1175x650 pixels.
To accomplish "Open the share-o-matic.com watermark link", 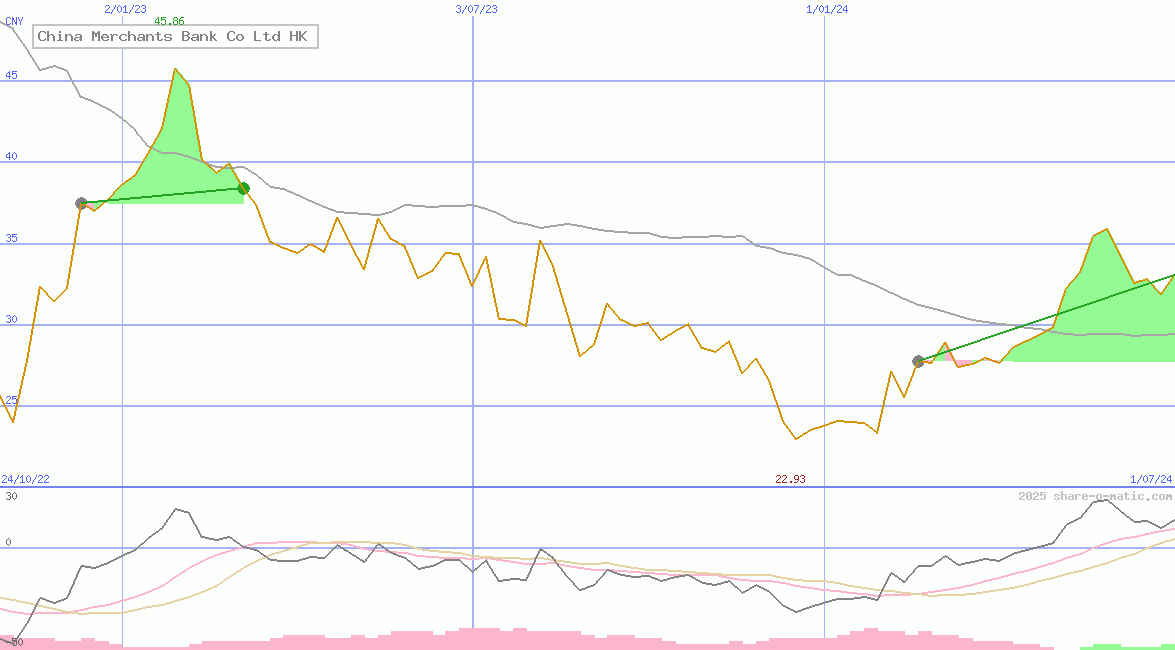I will (x=1095, y=496).
